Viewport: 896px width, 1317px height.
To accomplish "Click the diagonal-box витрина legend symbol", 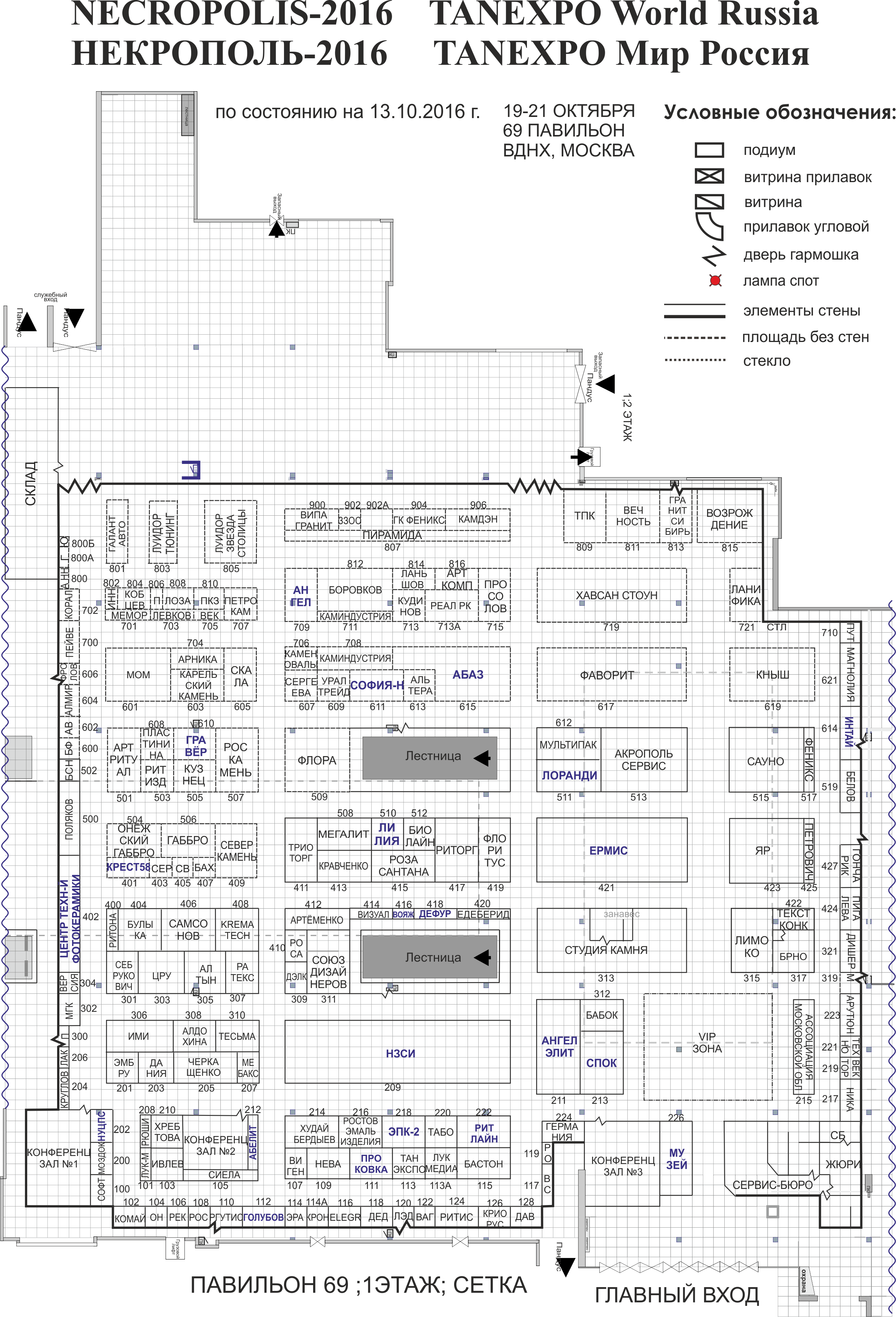I will [x=709, y=202].
